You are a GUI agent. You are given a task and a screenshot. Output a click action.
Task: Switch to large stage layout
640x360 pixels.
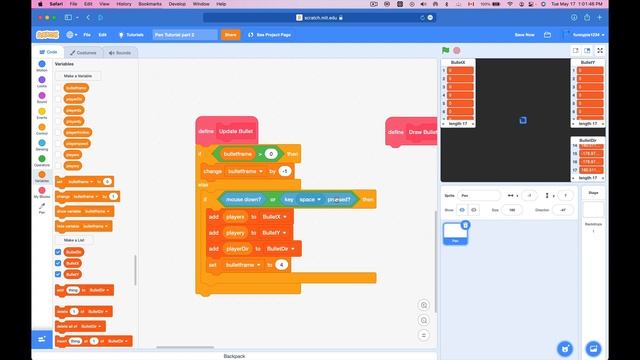coord(587,50)
